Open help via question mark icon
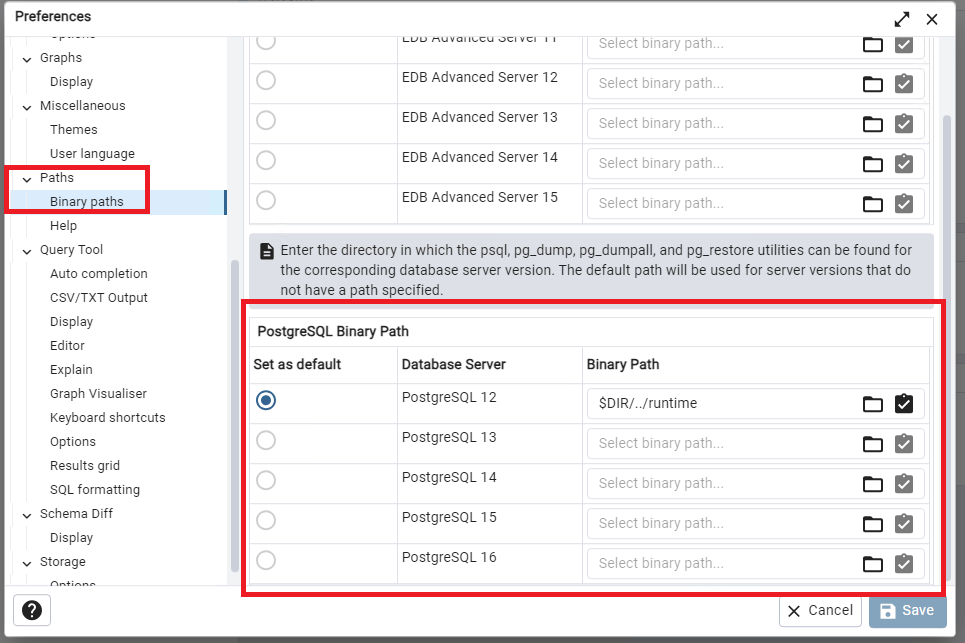The height and width of the screenshot is (643, 965). pos(32,610)
